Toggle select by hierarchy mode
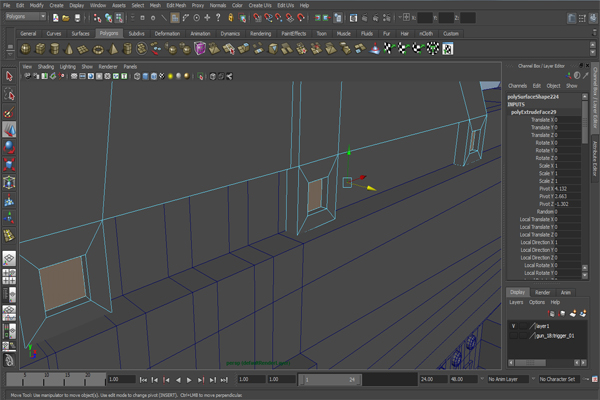Screen dimensions: 600x400 98,18
